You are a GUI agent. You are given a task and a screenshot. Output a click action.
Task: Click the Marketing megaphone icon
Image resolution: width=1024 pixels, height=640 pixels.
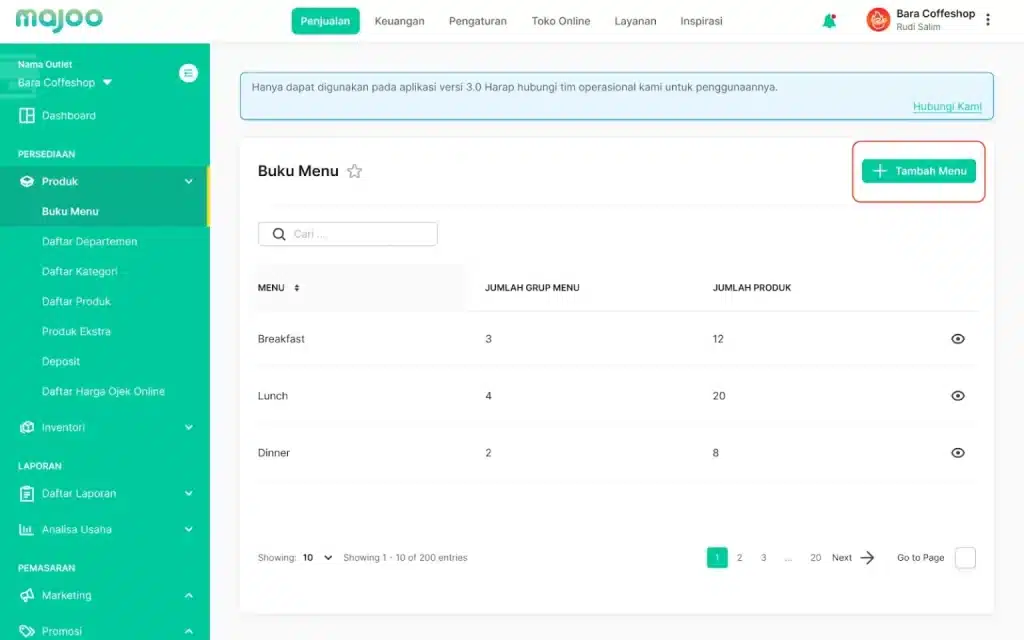coord(27,595)
